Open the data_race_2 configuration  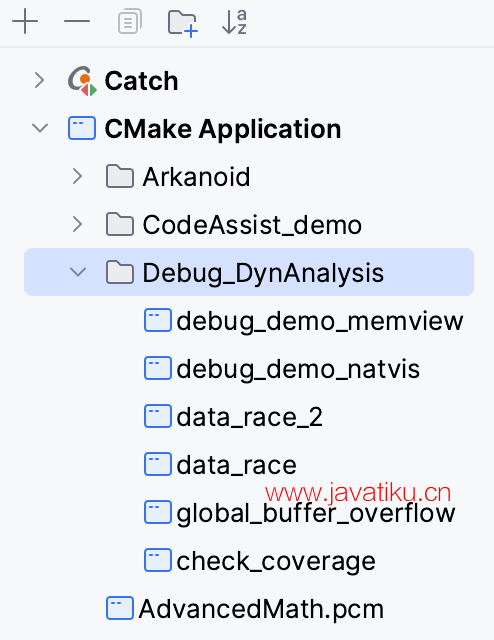click(x=233, y=416)
